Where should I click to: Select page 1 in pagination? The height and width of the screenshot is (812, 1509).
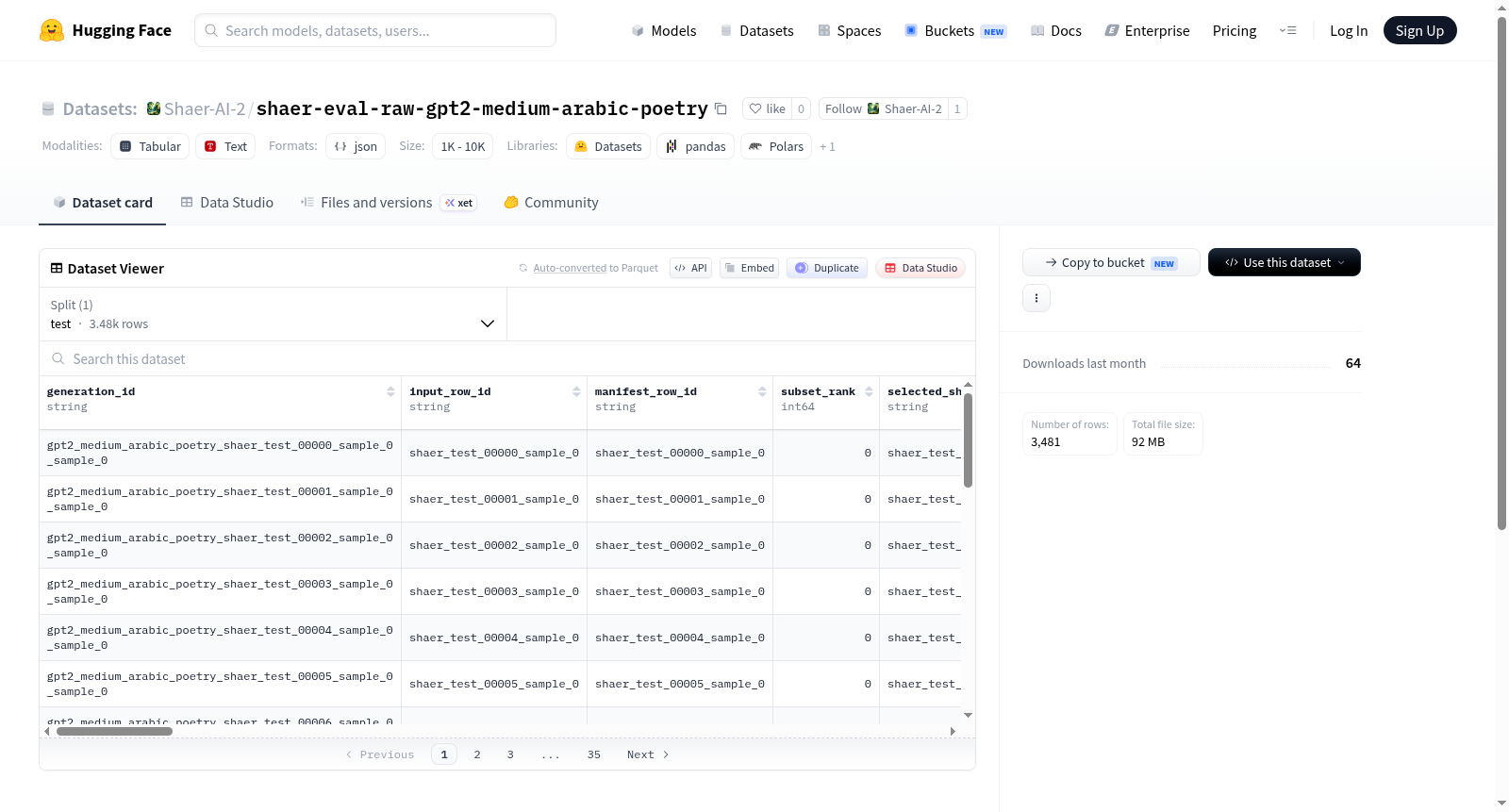coord(444,754)
